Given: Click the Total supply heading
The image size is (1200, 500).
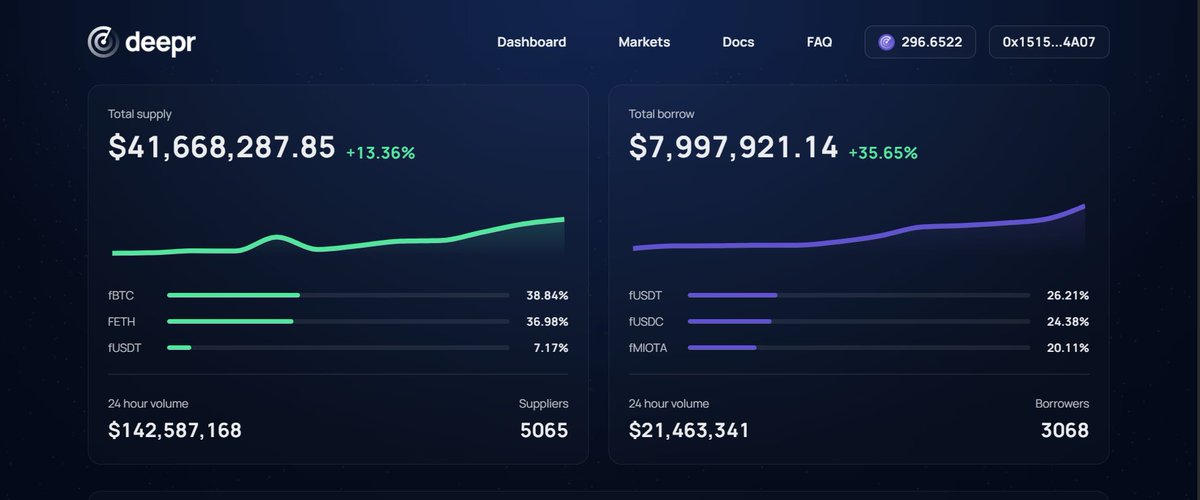Looking at the screenshot, I should 140,114.
